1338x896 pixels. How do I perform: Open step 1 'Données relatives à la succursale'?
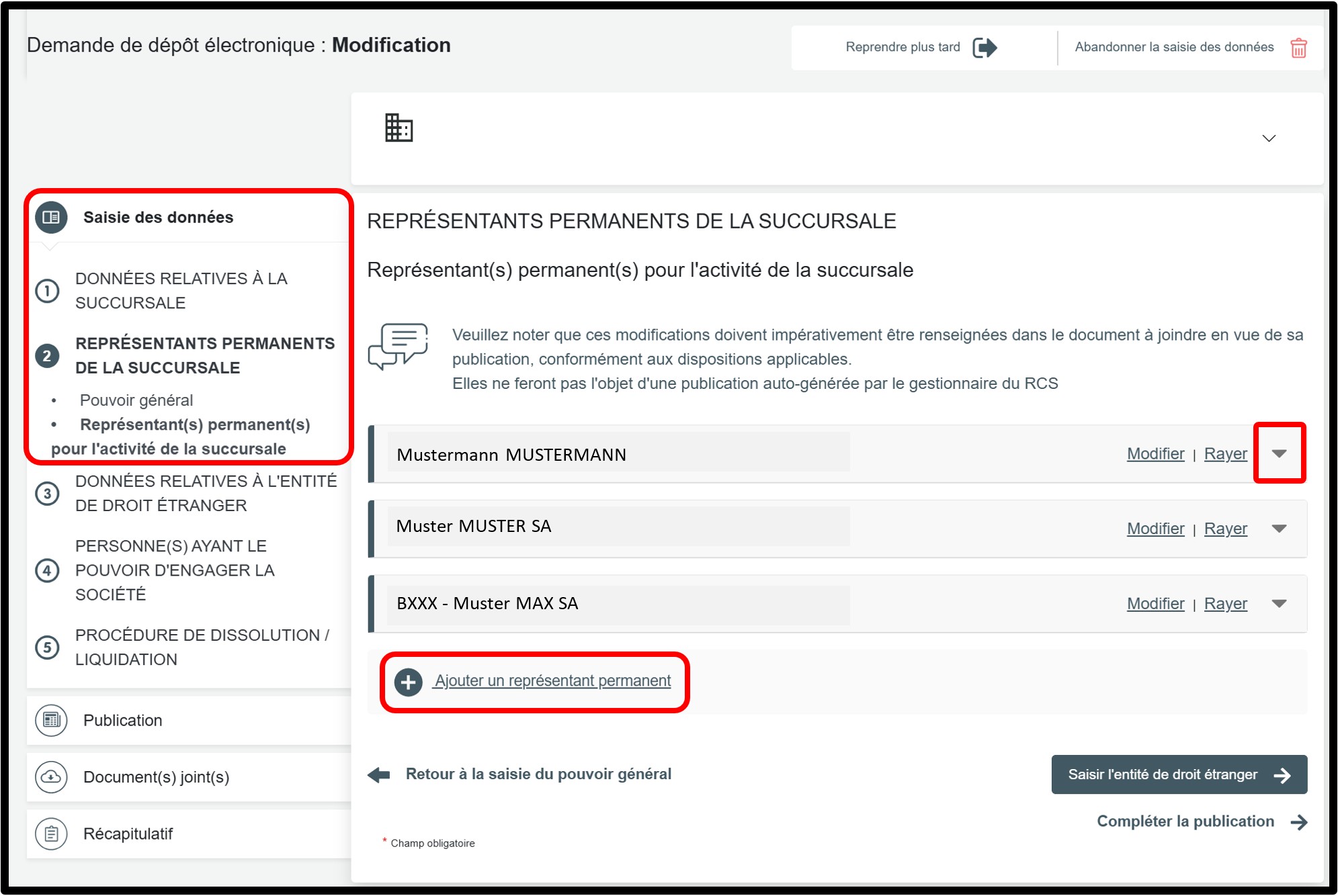click(x=180, y=291)
